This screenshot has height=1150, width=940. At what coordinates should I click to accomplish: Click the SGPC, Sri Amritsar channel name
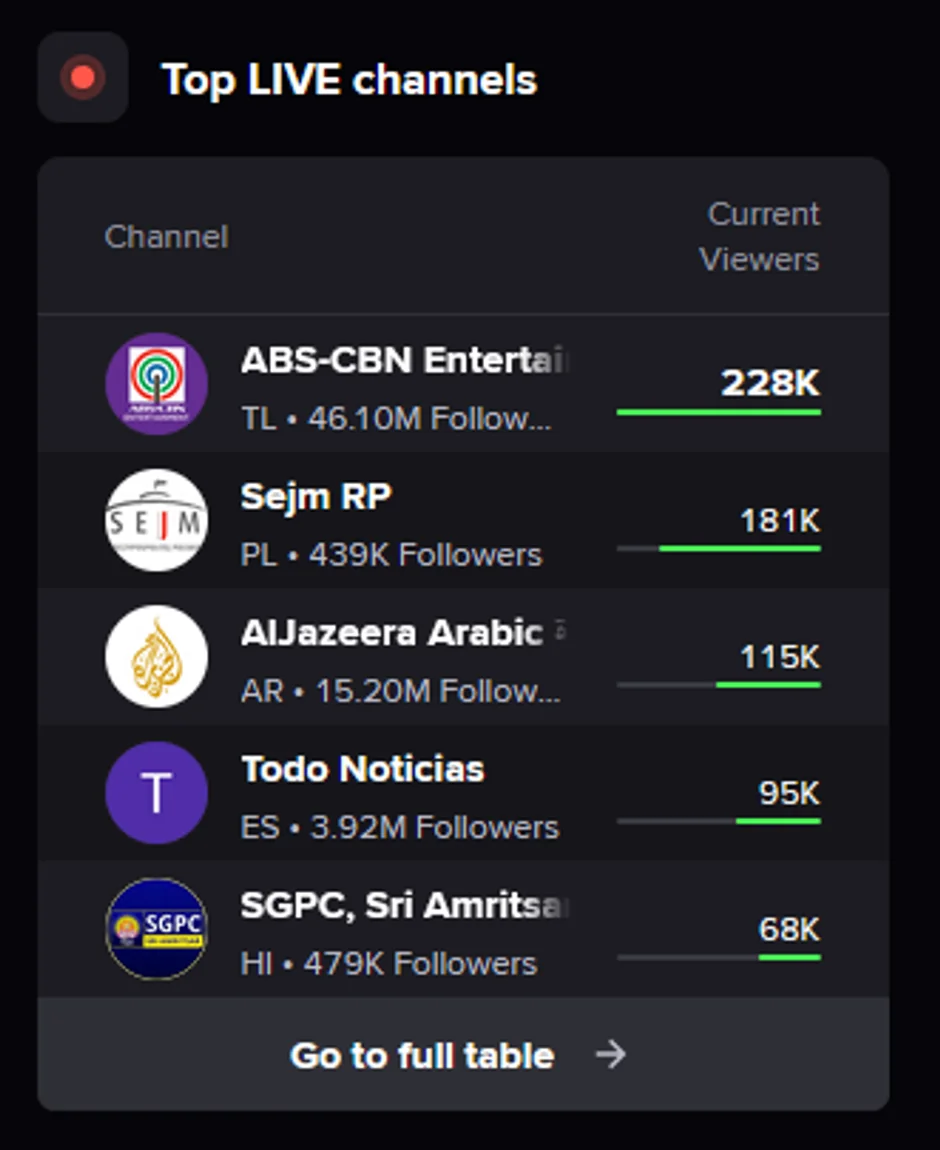pyautogui.click(x=404, y=905)
